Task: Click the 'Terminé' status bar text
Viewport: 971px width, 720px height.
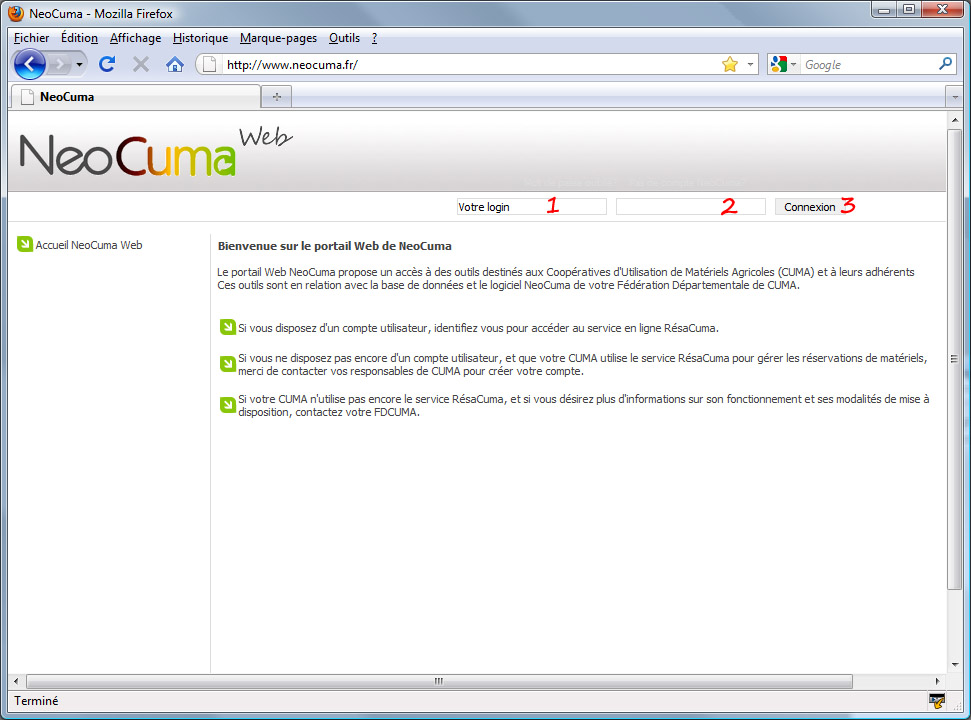Action: [x=37, y=701]
